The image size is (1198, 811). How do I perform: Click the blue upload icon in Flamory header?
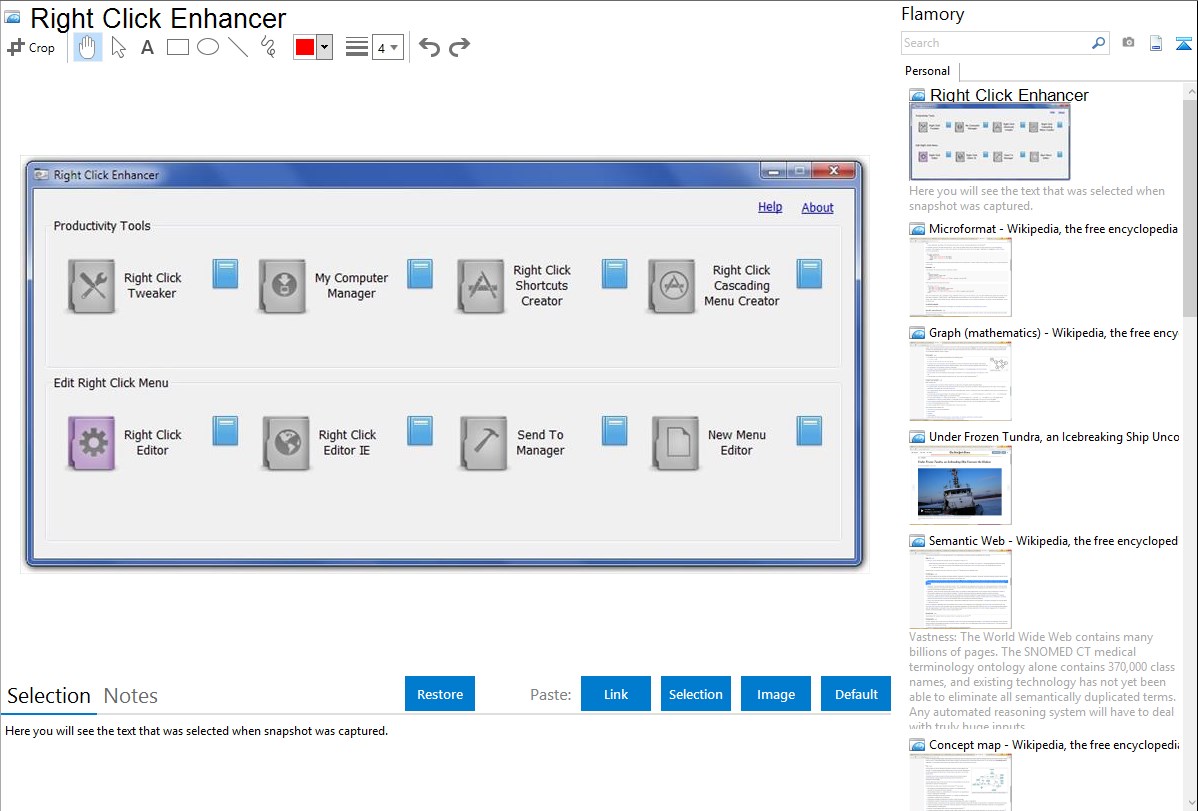(1183, 43)
